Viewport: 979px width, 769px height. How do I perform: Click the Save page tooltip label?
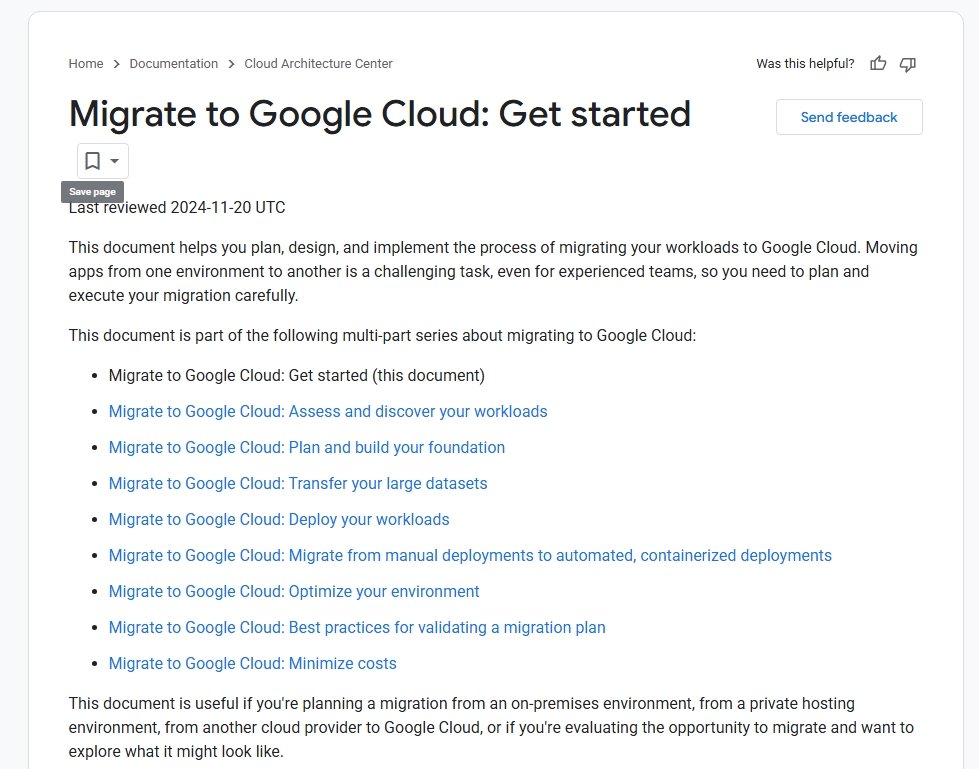tap(92, 191)
